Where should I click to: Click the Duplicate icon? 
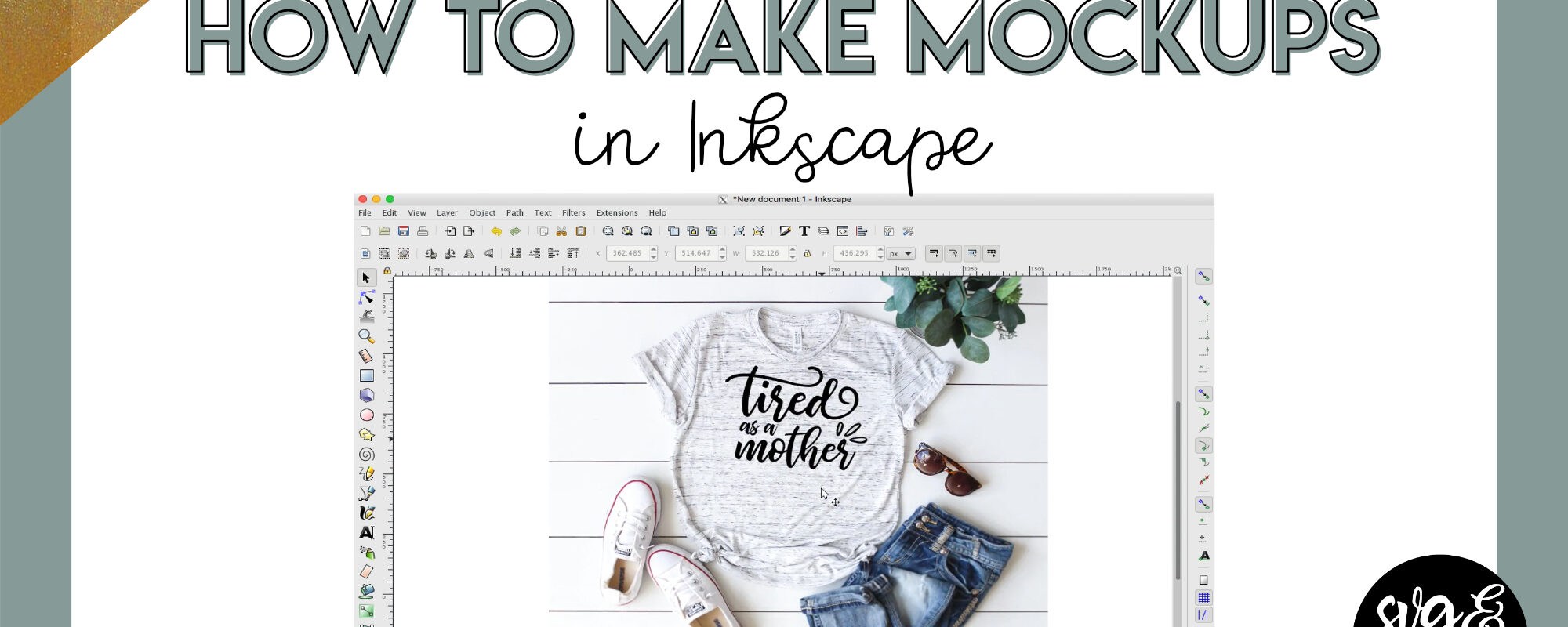click(673, 231)
